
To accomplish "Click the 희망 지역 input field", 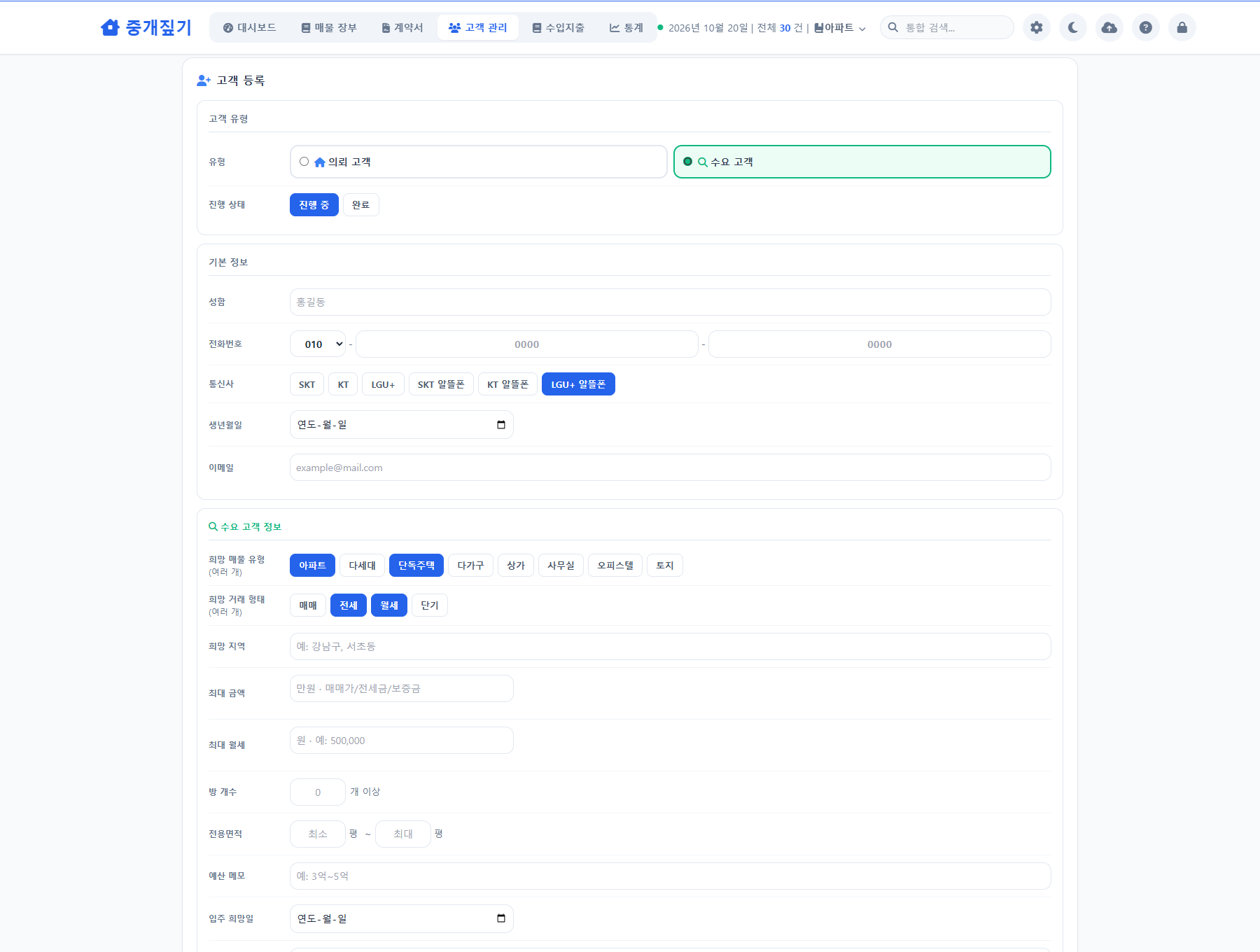I will coord(670,646).
